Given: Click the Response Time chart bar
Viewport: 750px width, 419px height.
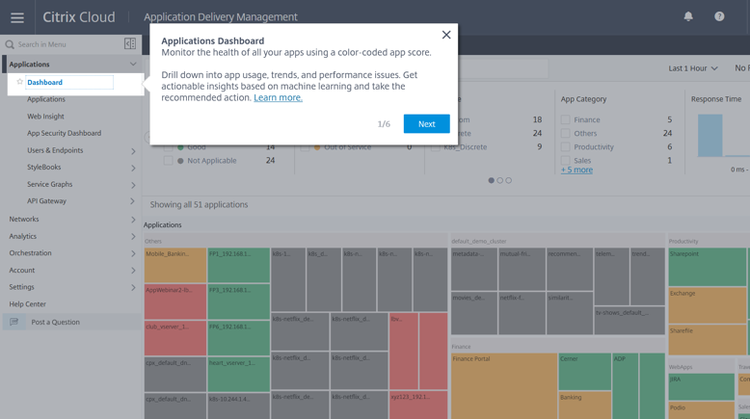Looking at the screenshot, I should [x=710, y=135].
